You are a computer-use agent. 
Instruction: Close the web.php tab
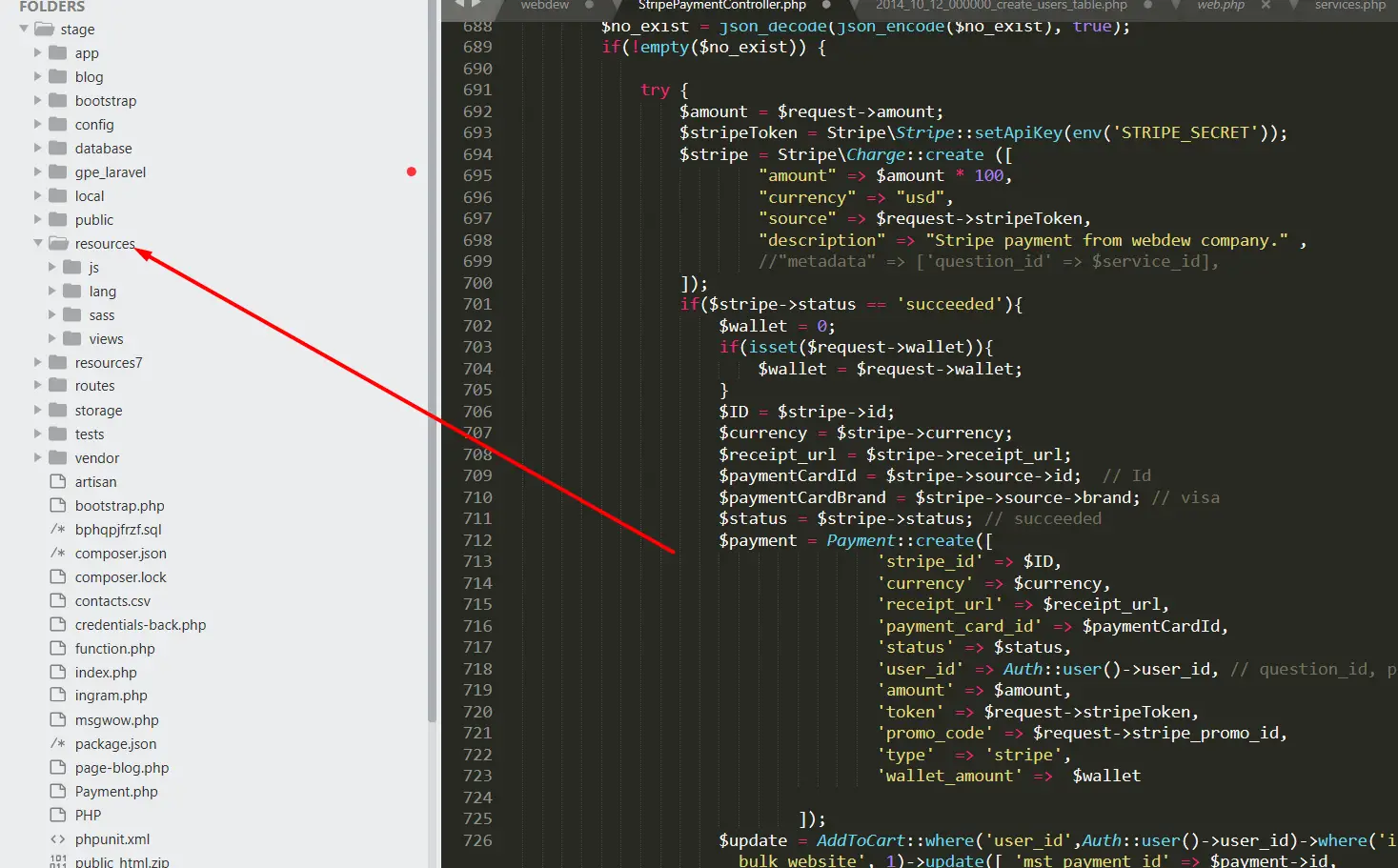point(1266,5)
